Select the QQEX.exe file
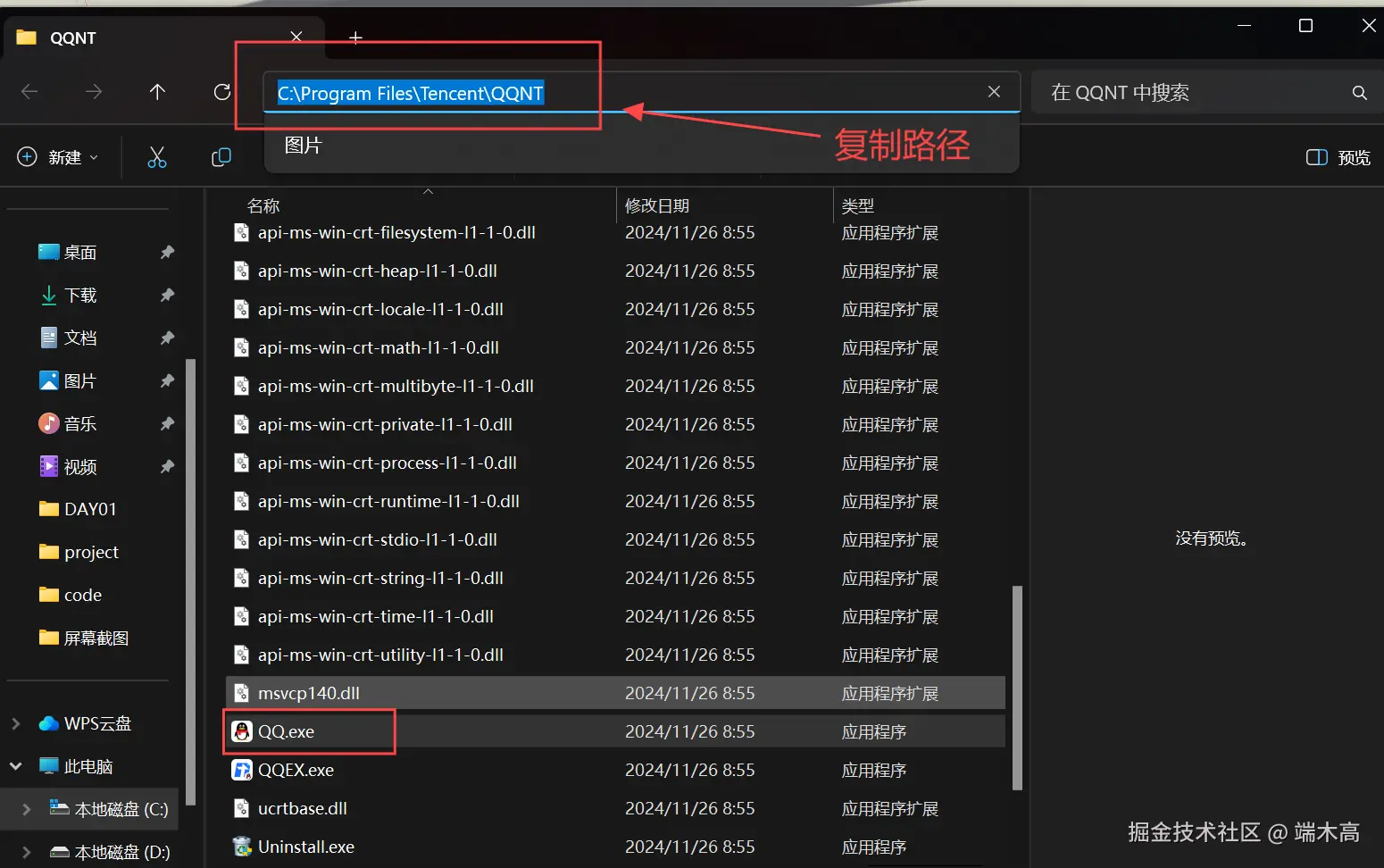 pos(615,771)
